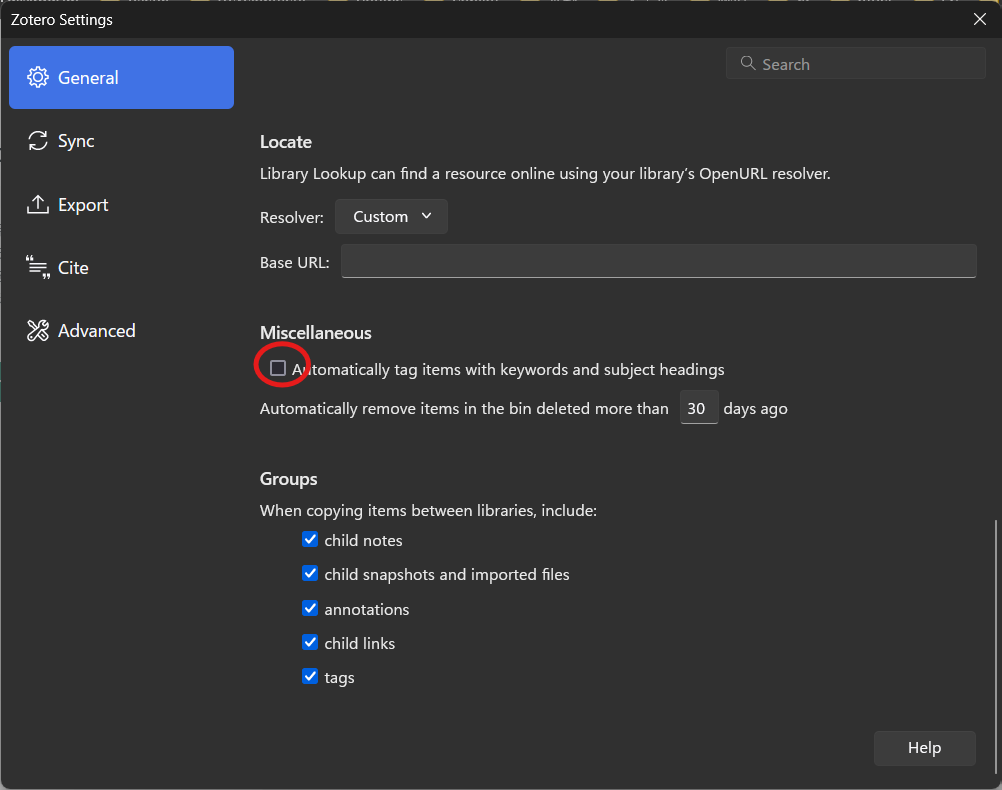Click the "Base URL:" label
The width and height of the screenshot is (1002, 790).
coord(295,263)
